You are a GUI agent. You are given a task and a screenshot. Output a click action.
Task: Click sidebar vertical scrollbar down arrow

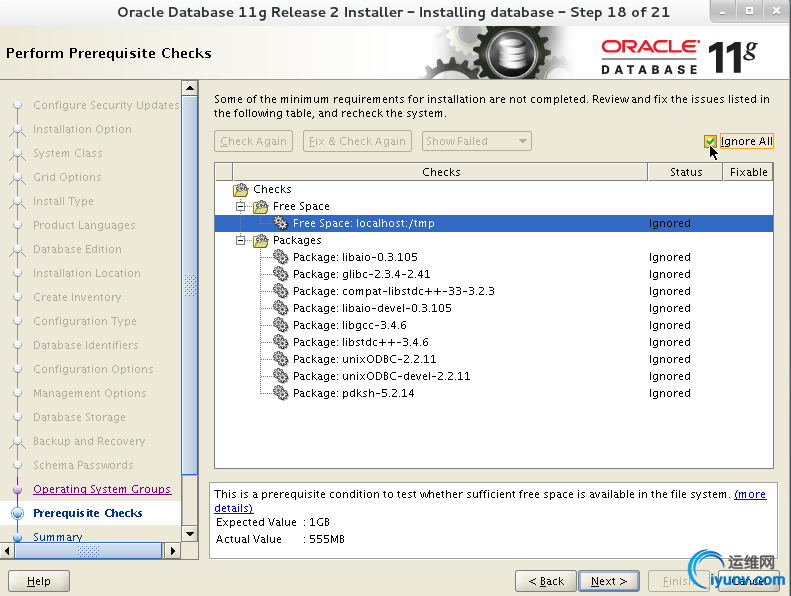(x=190, y=533)
